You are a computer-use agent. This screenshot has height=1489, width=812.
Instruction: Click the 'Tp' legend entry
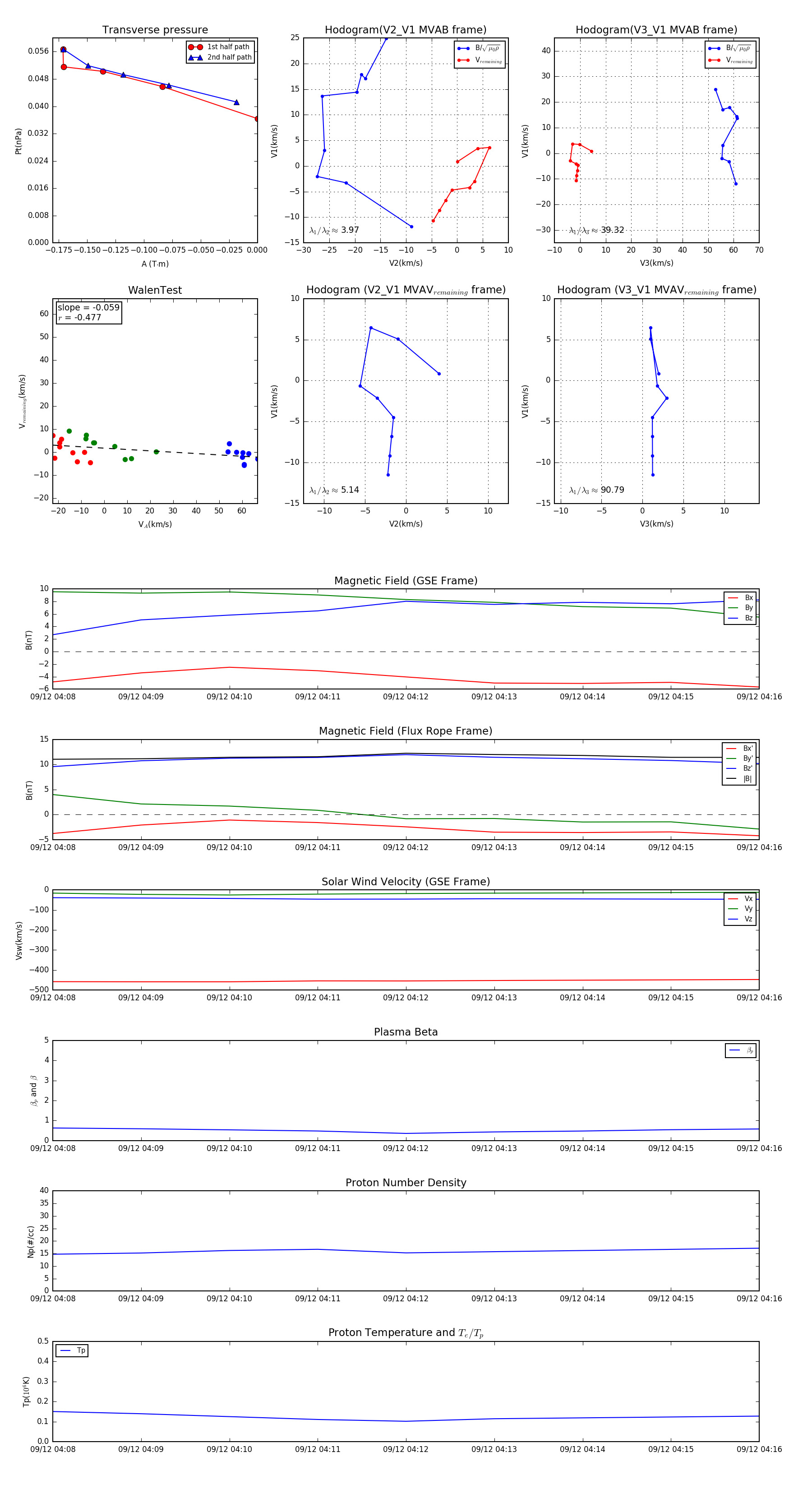tap(72, 1350)
